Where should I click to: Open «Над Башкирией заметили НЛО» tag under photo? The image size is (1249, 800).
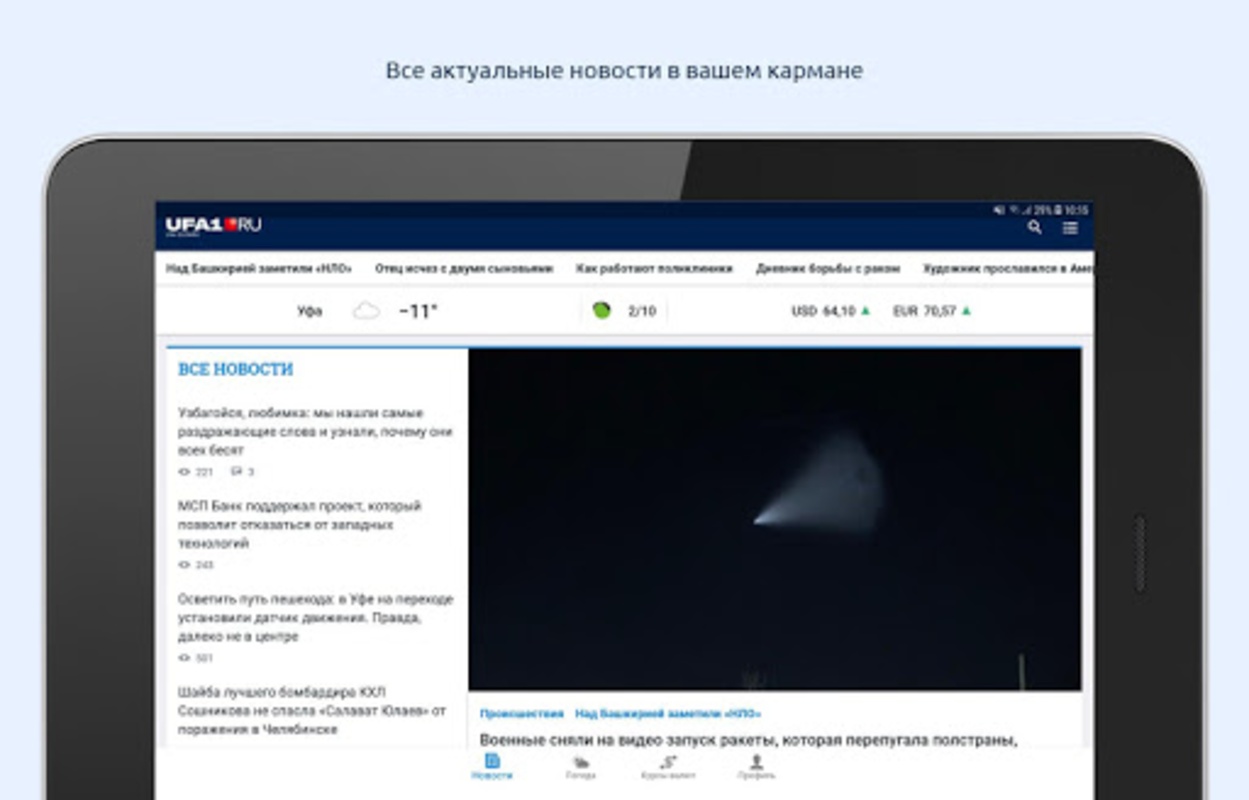(x=668, y=714)
